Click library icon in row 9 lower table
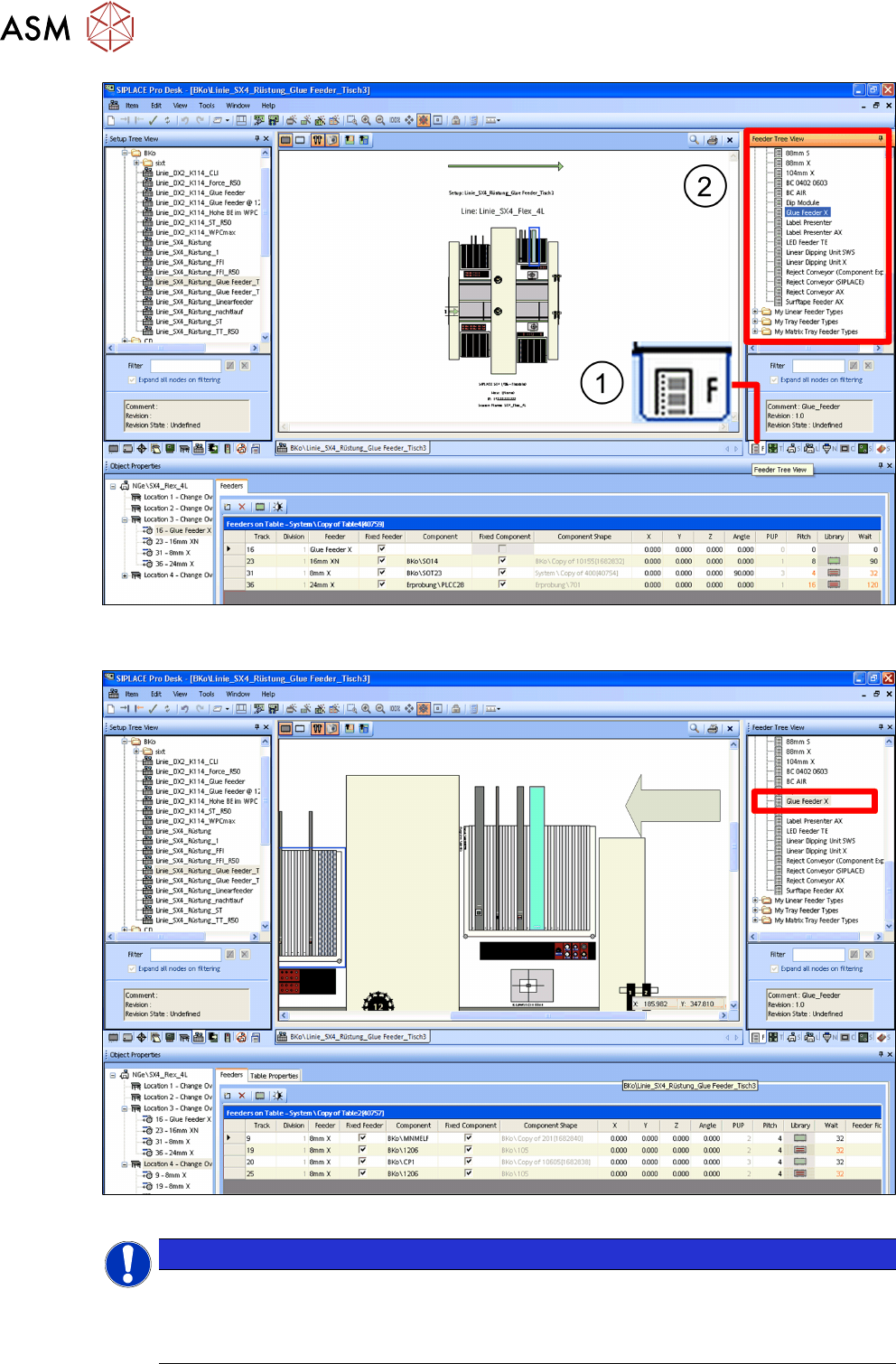The image size is (896, 1364). [x=800, y=1138]
